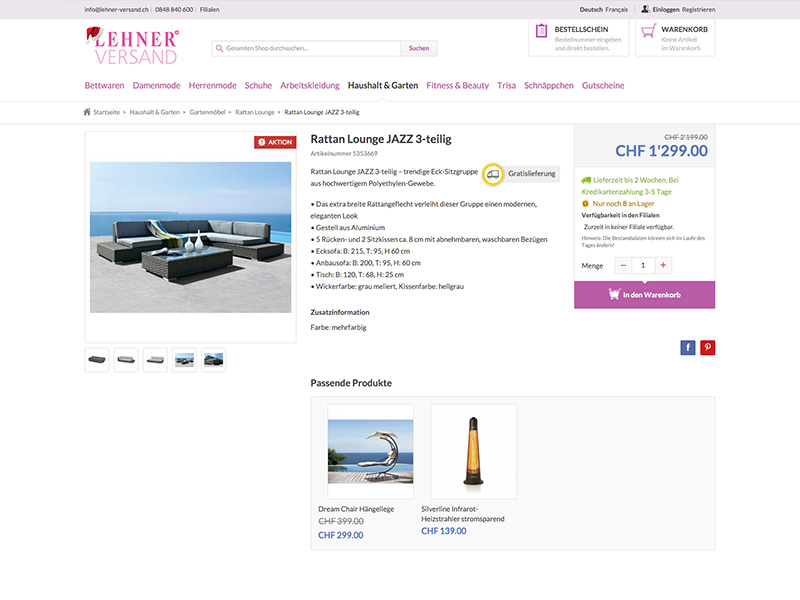This screenshot has height=600, width=800.
Task: Click the green delivery truck icon near Lieferzeit
Action: [x=586, y=180]
